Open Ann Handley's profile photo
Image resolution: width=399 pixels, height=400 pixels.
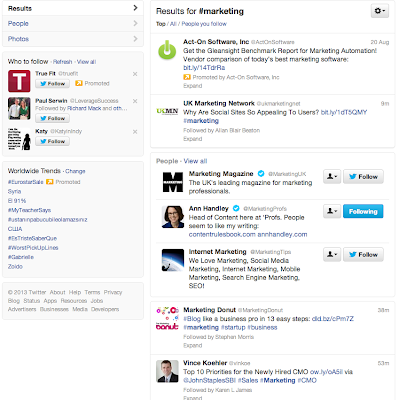(x=173, y=217)
